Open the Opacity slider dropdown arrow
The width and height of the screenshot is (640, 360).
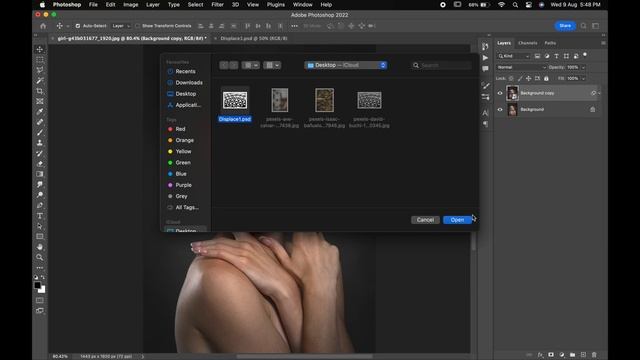(x=583, y=67)
